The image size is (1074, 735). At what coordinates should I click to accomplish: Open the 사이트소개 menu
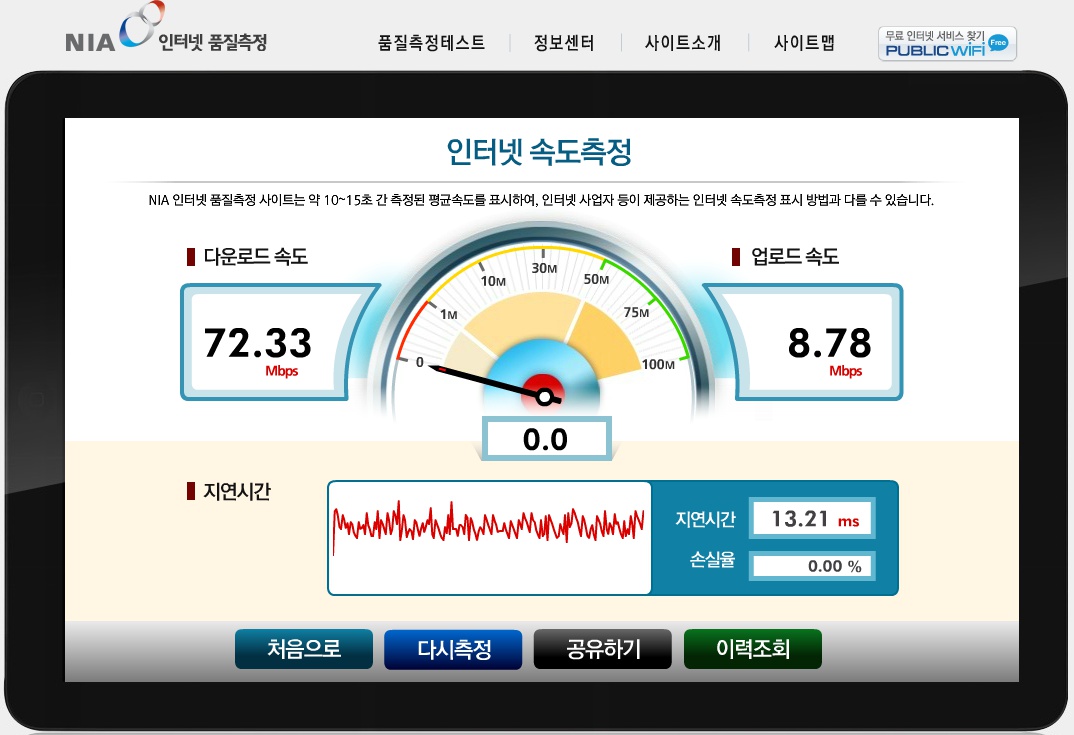pyautogui.click(x=683, y=43)
